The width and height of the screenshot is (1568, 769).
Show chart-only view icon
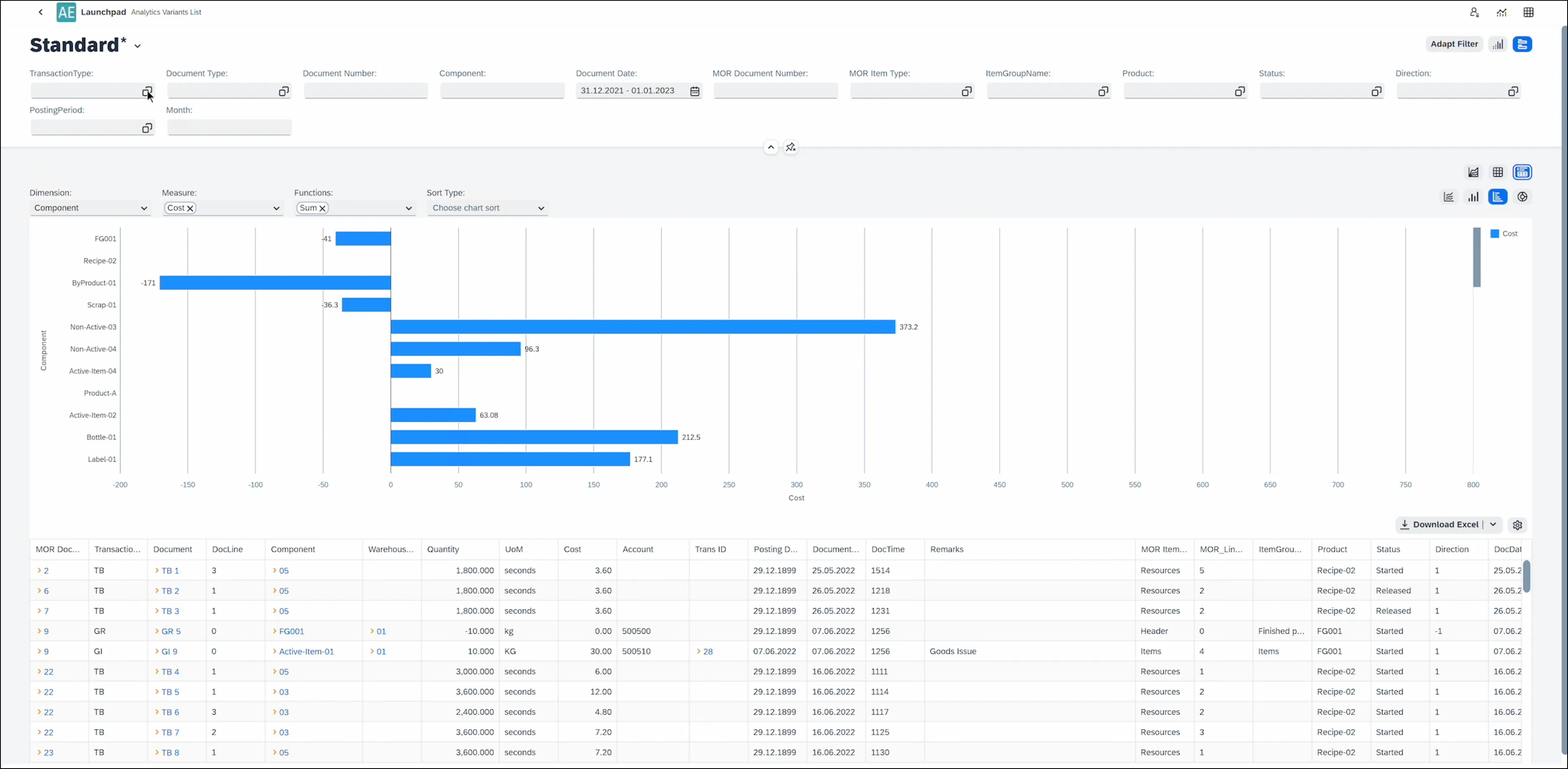[1473, 173]
